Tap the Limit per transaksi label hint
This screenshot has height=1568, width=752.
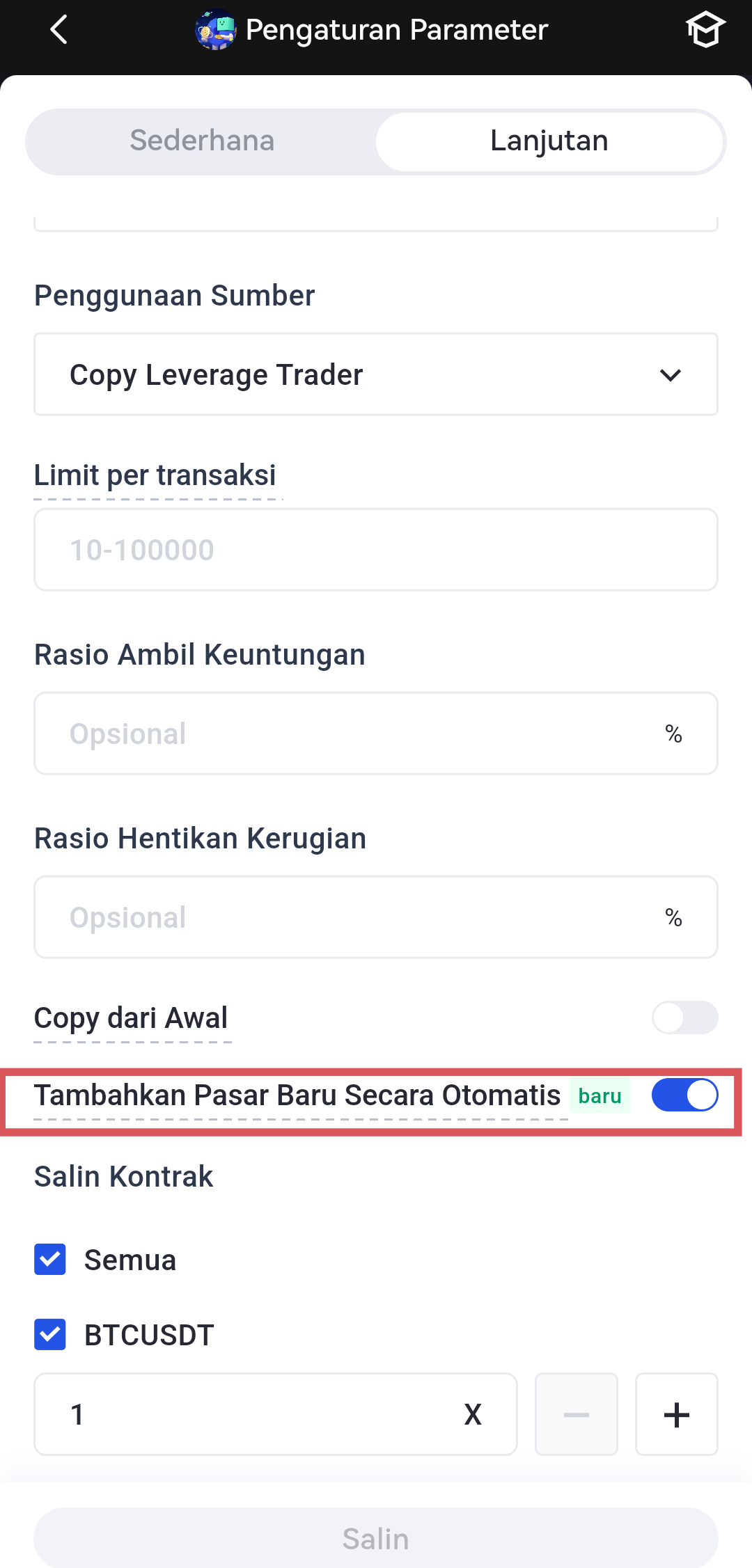coord(155,476)
